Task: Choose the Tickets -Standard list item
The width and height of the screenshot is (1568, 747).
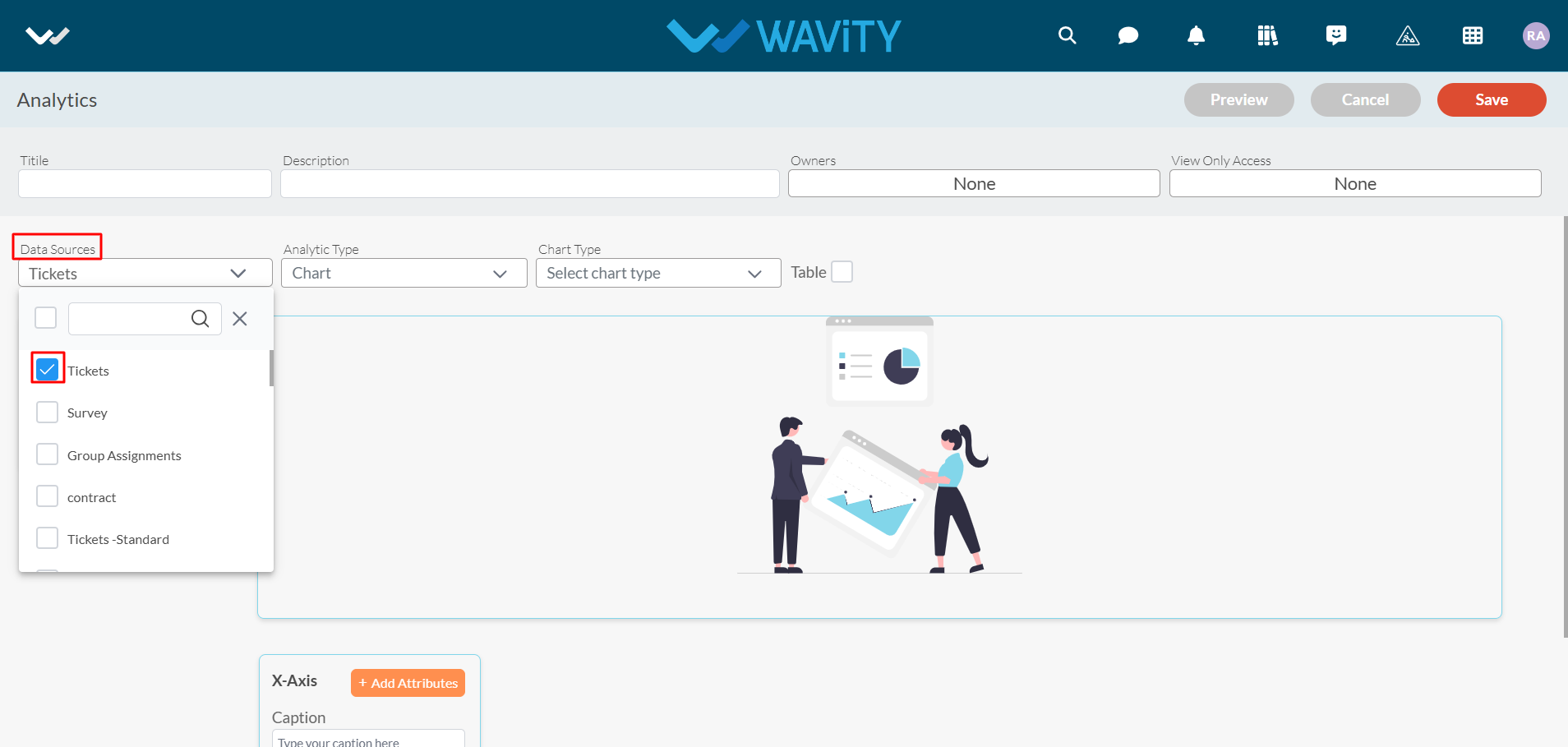Action: (118, 539)
